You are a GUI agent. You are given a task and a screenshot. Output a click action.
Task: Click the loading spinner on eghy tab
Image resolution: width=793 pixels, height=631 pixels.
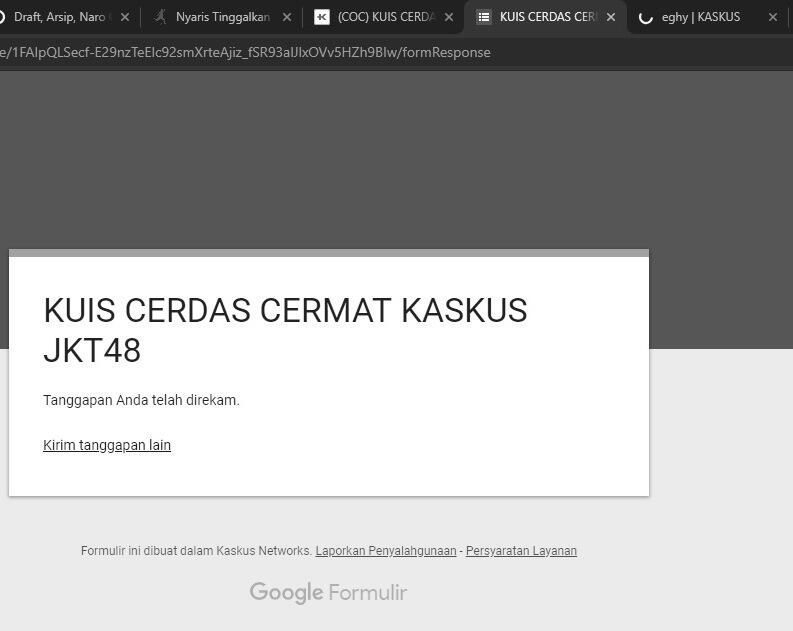pyautogui.click(x=646, y=18)
